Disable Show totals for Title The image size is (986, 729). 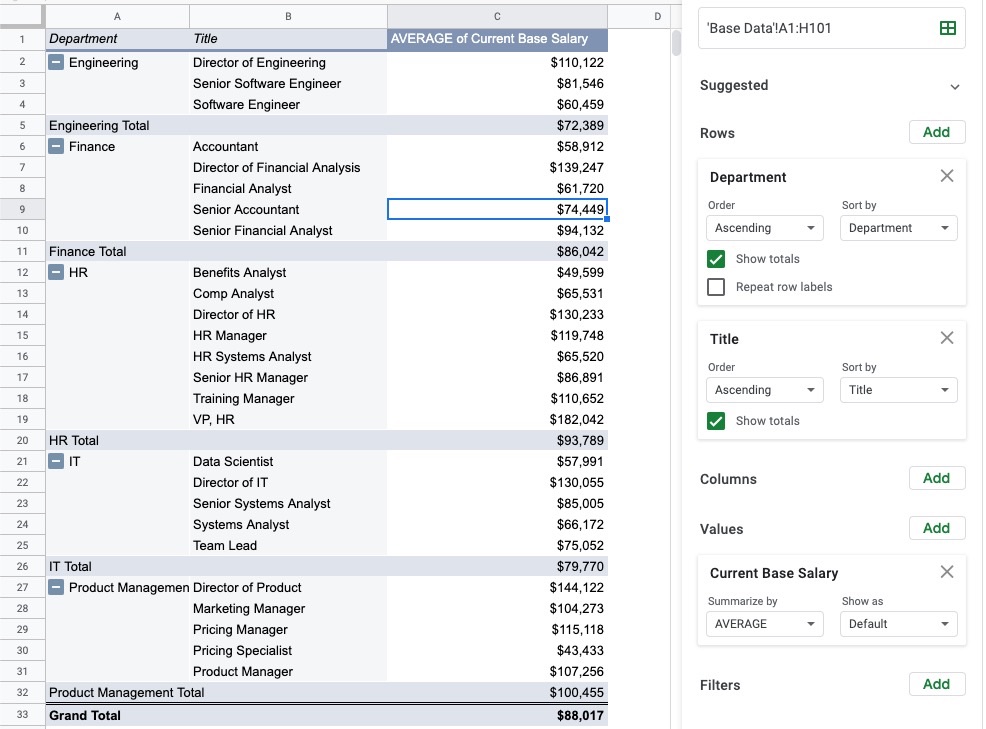pyautogui.click(x=715, y=421)
